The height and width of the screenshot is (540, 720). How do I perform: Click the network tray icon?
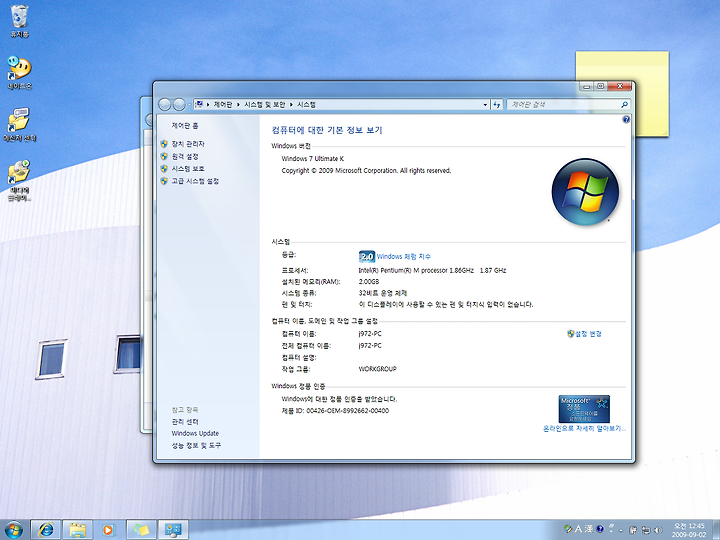tap(646, 530)
